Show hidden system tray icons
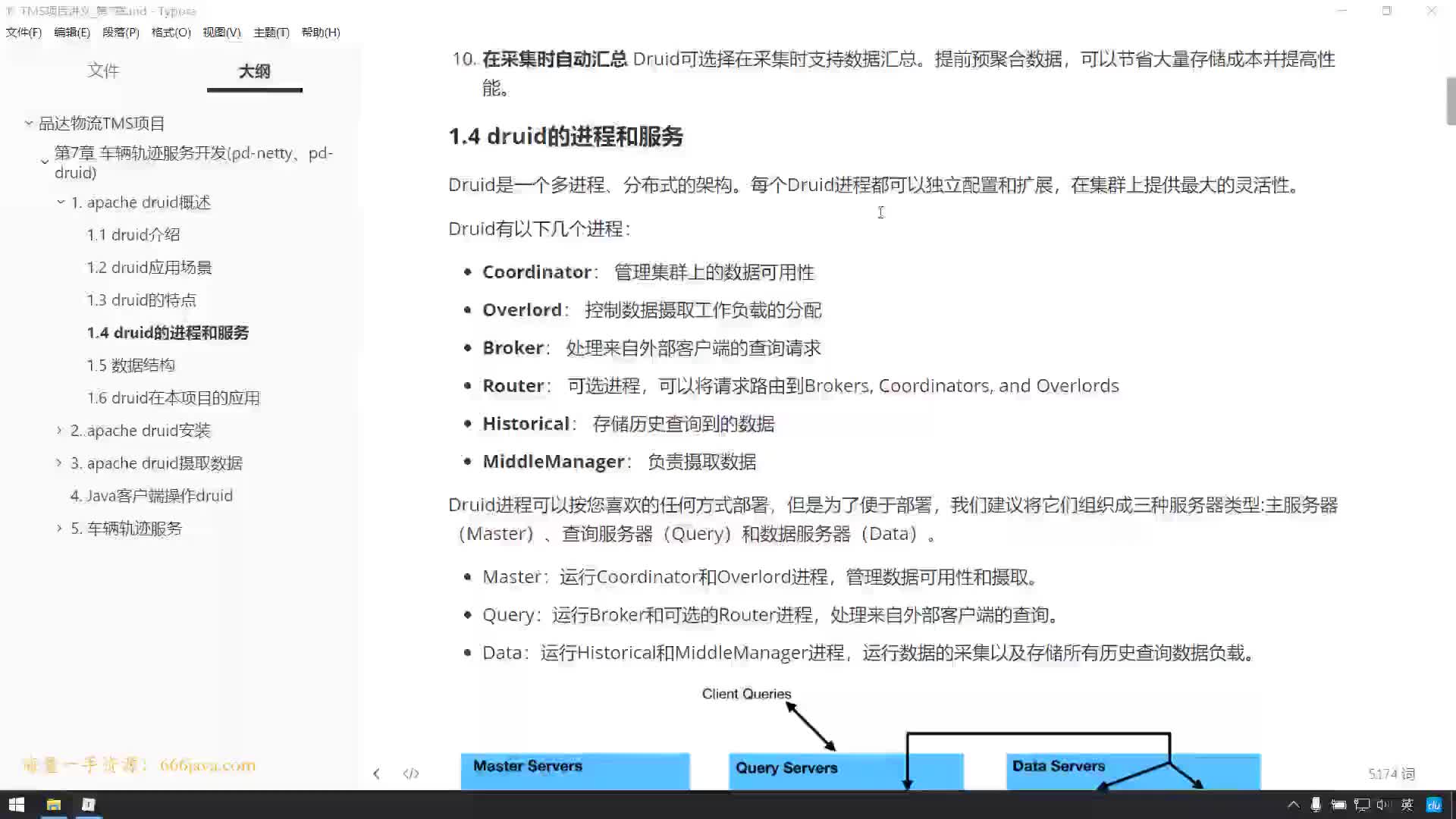The height and width of the screenshot is (819, 1456). tap(1294, 805)
